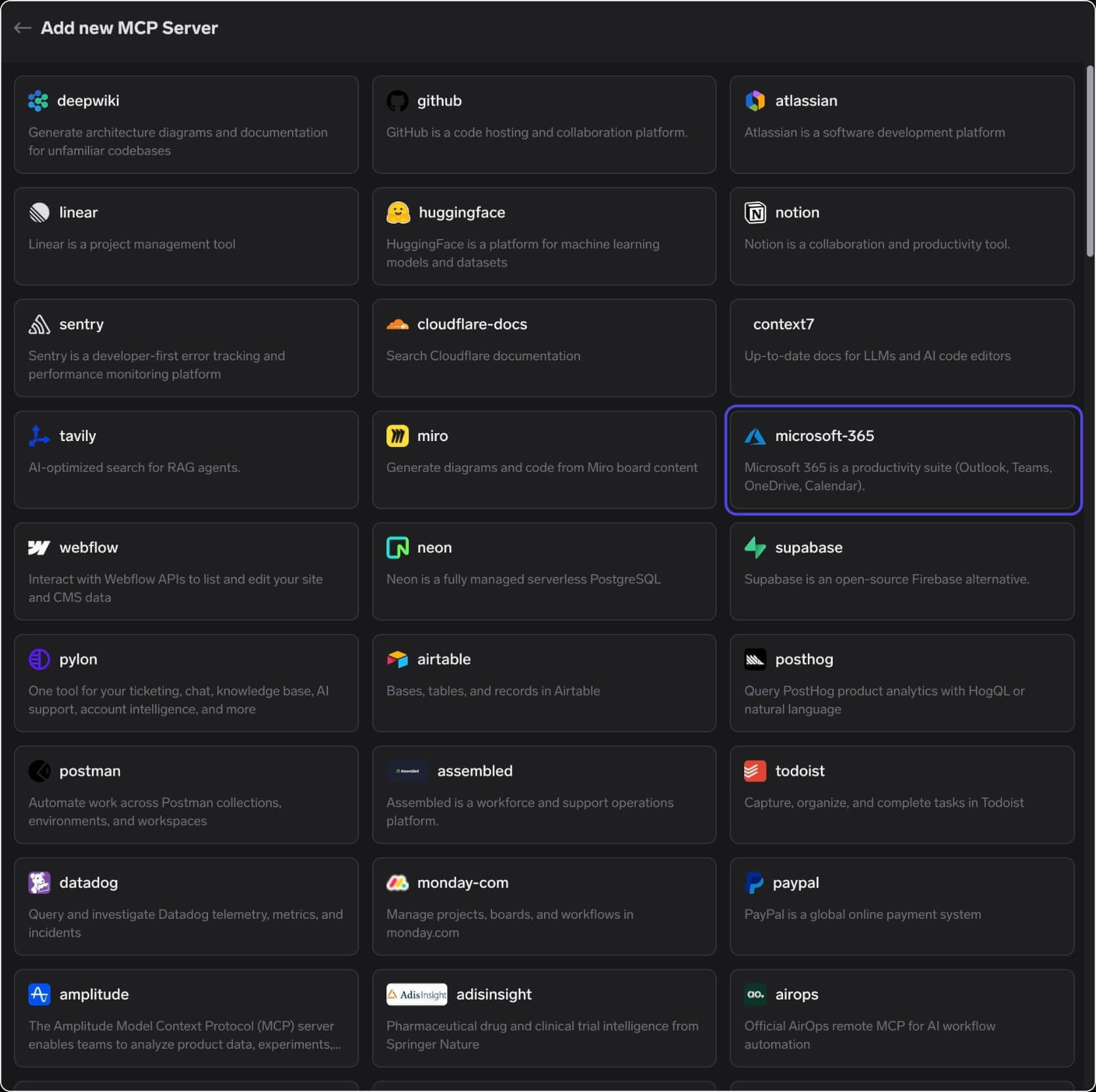Click the Pylon logo icon
Viewport: 1096px width, 1092px height.
coord(39,659)
